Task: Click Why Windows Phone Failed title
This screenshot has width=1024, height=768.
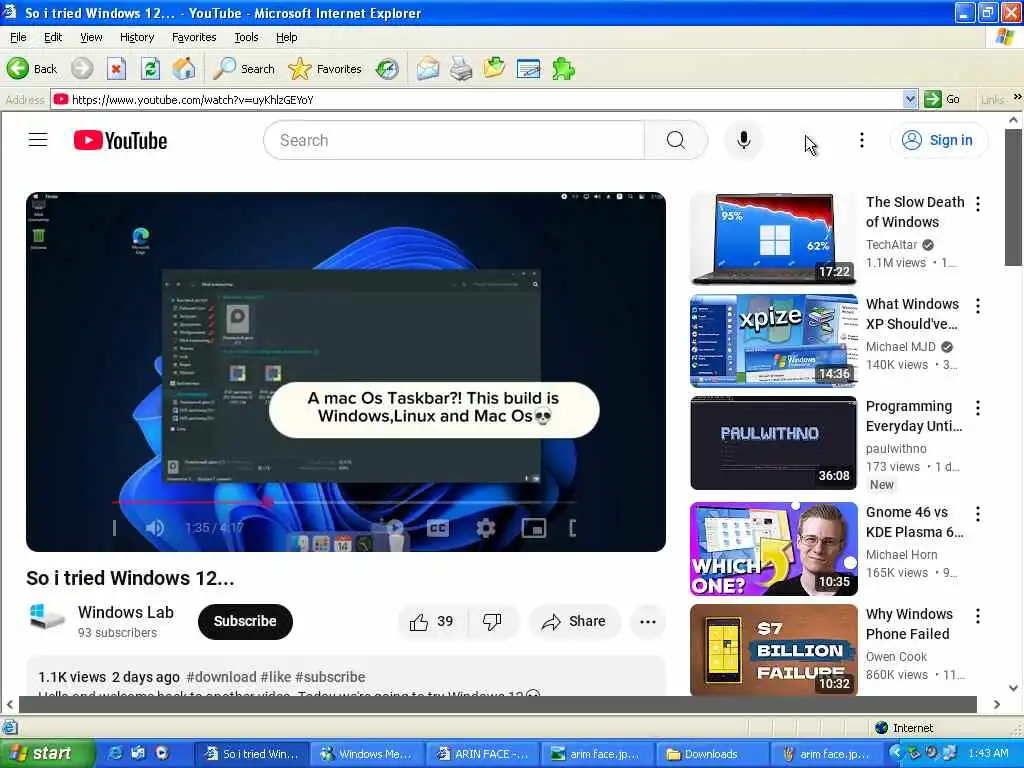Action: pyautogui.click(x=909, y=624)
